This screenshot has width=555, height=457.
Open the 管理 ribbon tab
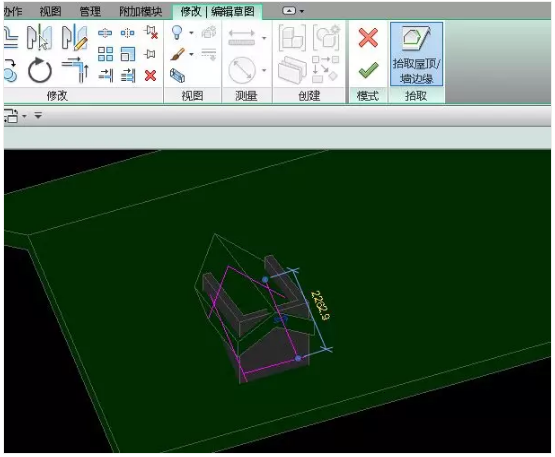pos(90,11)
